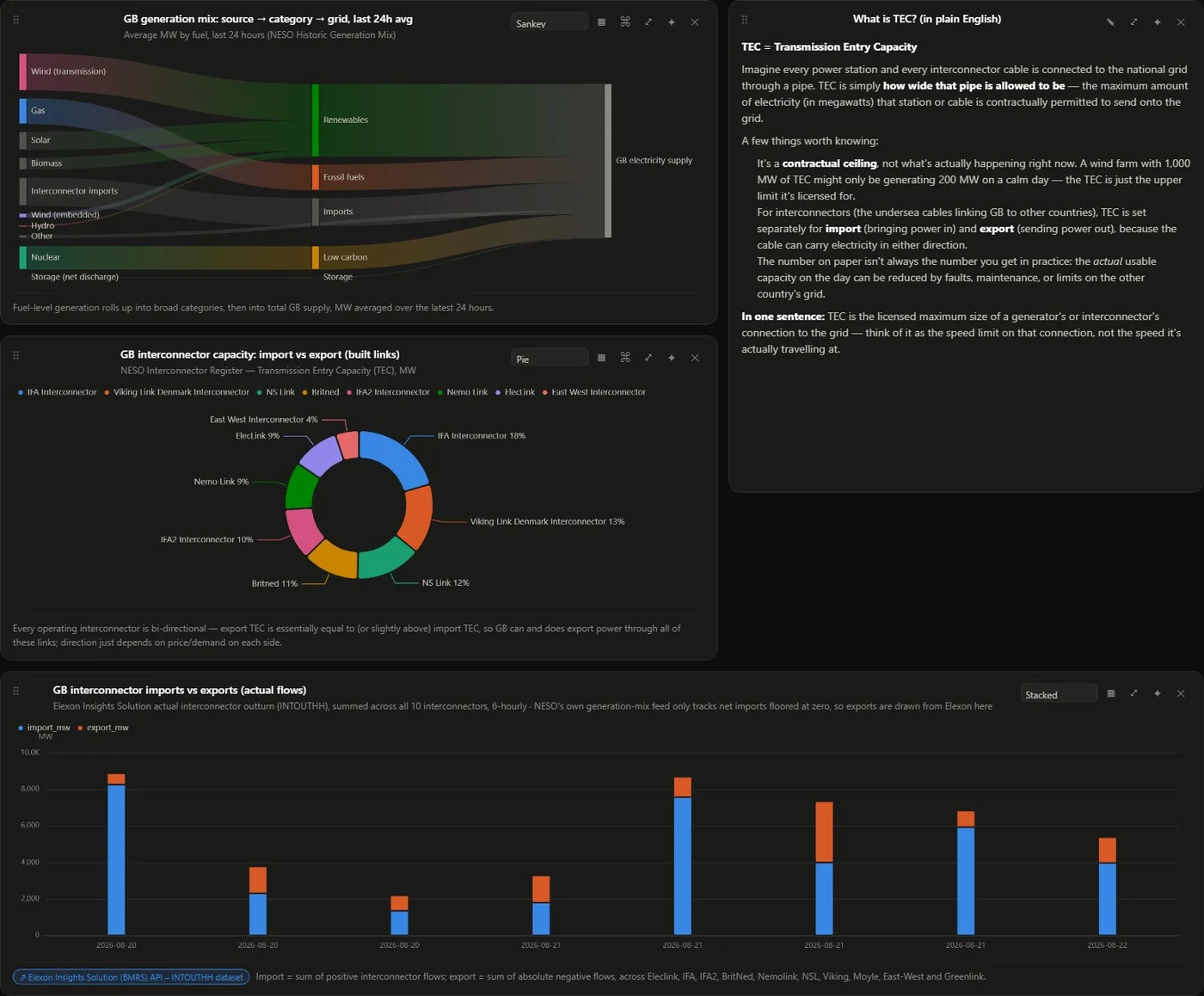Close the interconnector capacity panel

[695, 358]
